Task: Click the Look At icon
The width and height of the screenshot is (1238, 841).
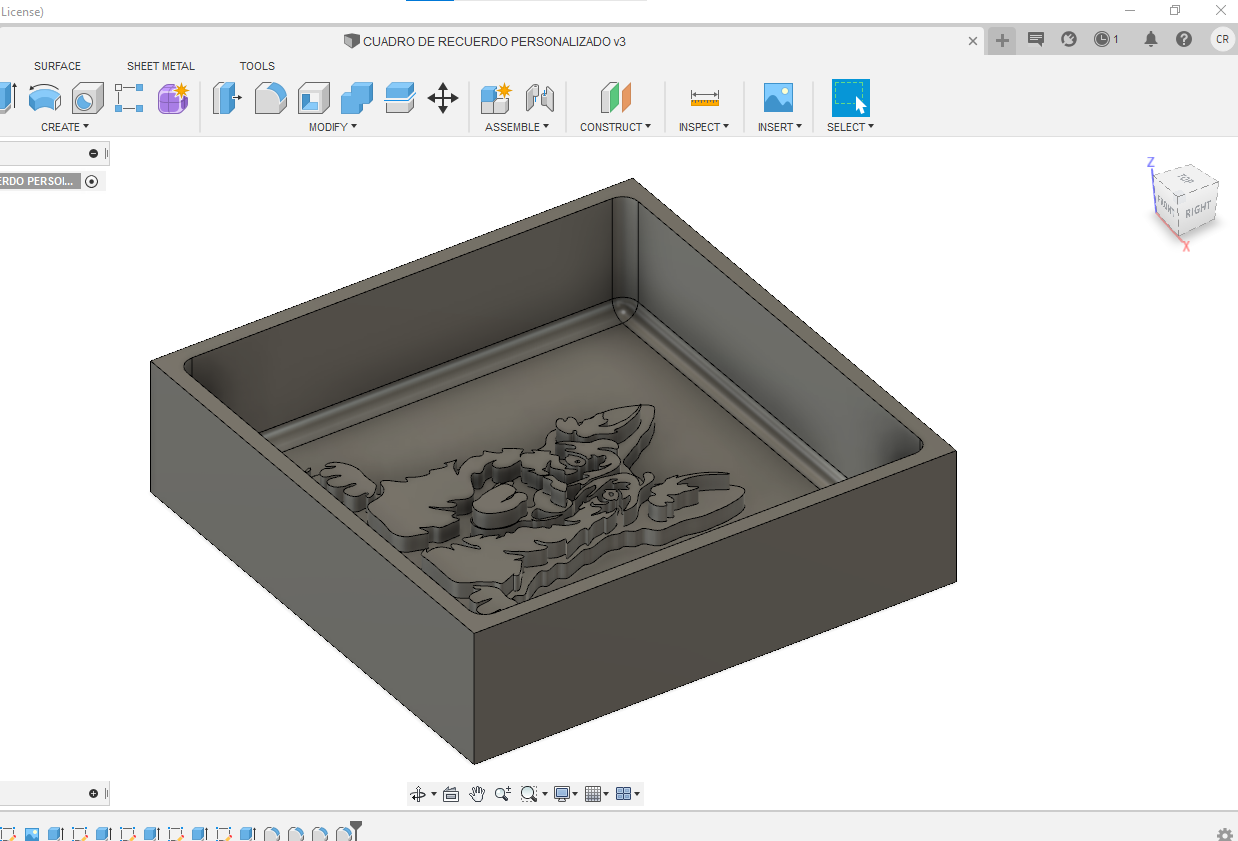Action: click(x=451, y=794)
